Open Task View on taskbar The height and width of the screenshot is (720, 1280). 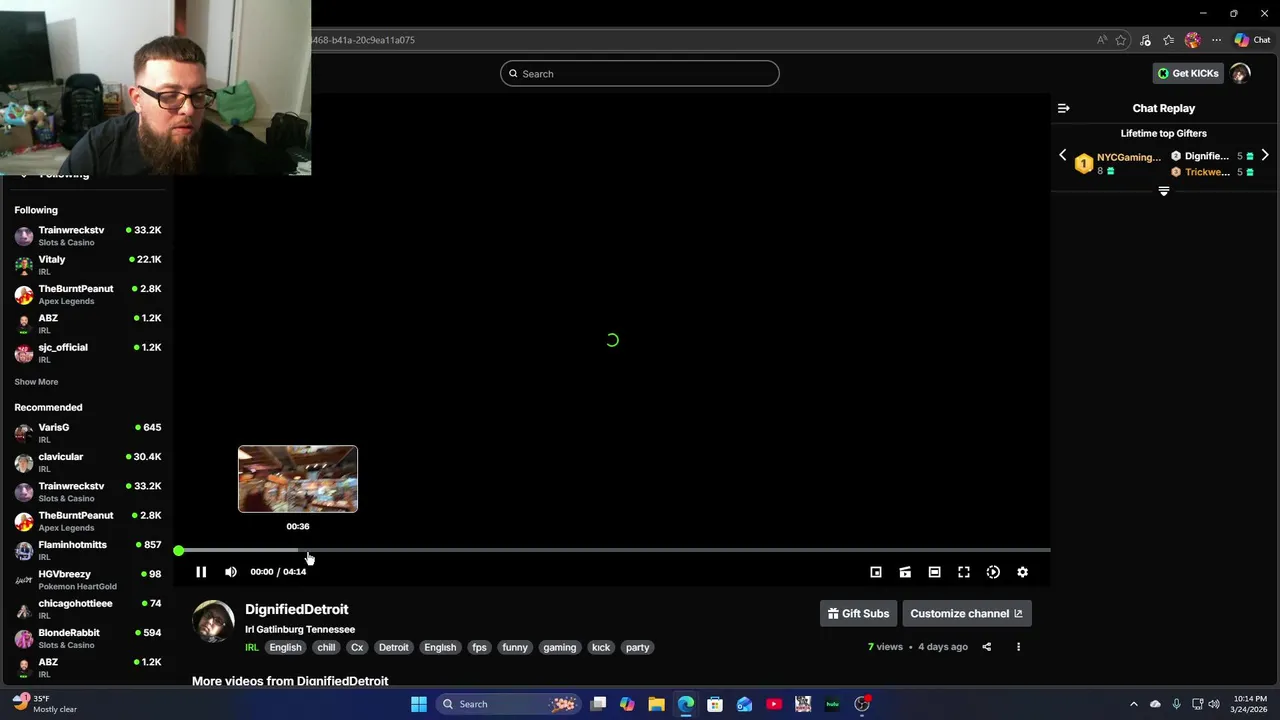pyautogui.click(x=598, y=704)
